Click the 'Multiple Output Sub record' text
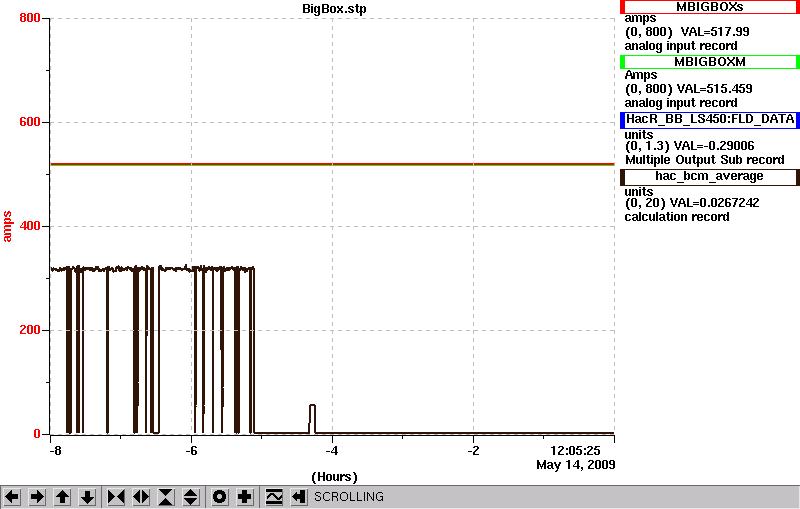Image resolution: width=800 pixels, height=509 pixels. [705, 160]
